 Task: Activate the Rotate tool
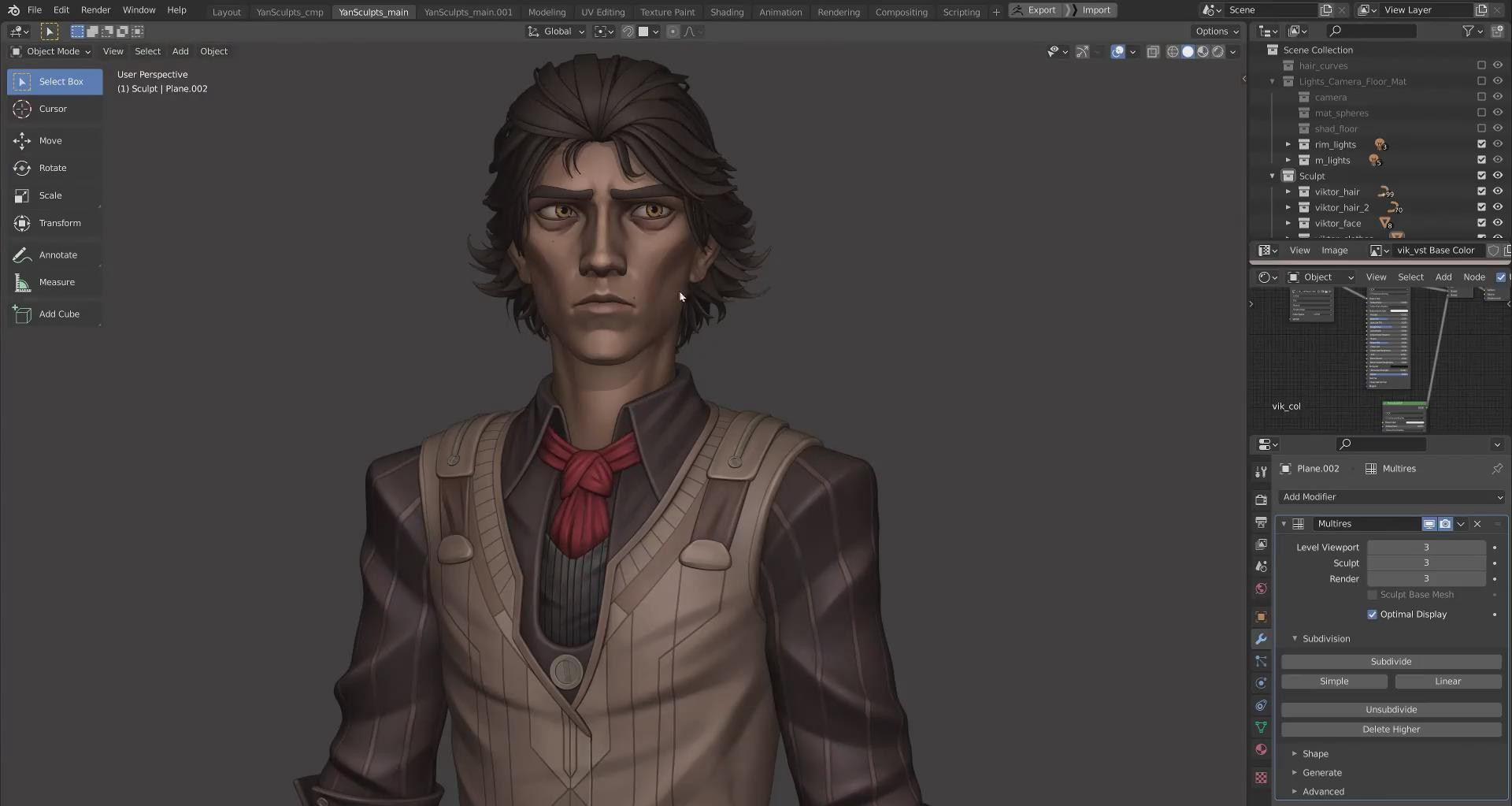coord(53,168)
